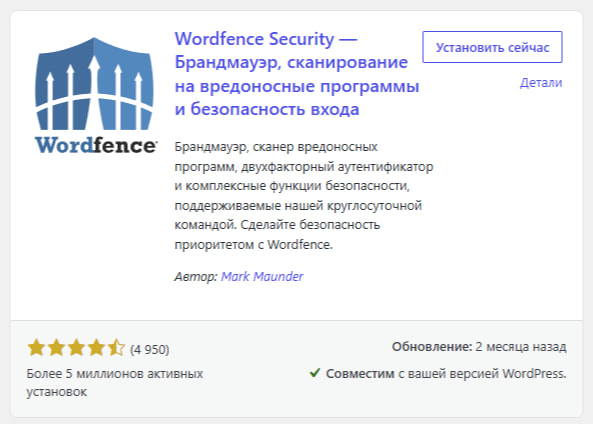Screen dimensions: 593x424
Task: Click the Wordfence shield logo thumbnail
Action: [x=95, y=95]
